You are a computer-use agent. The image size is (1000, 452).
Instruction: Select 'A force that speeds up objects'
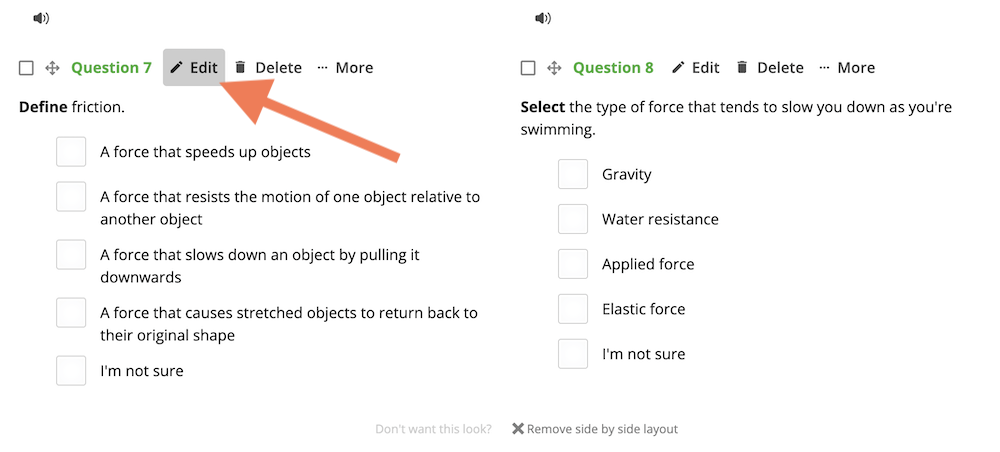71,152
